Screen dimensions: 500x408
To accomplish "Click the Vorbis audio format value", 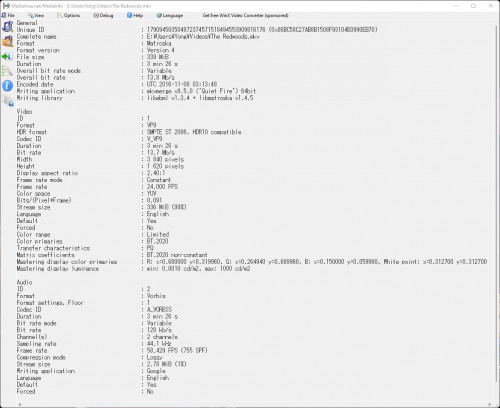I will pos(156,296).
